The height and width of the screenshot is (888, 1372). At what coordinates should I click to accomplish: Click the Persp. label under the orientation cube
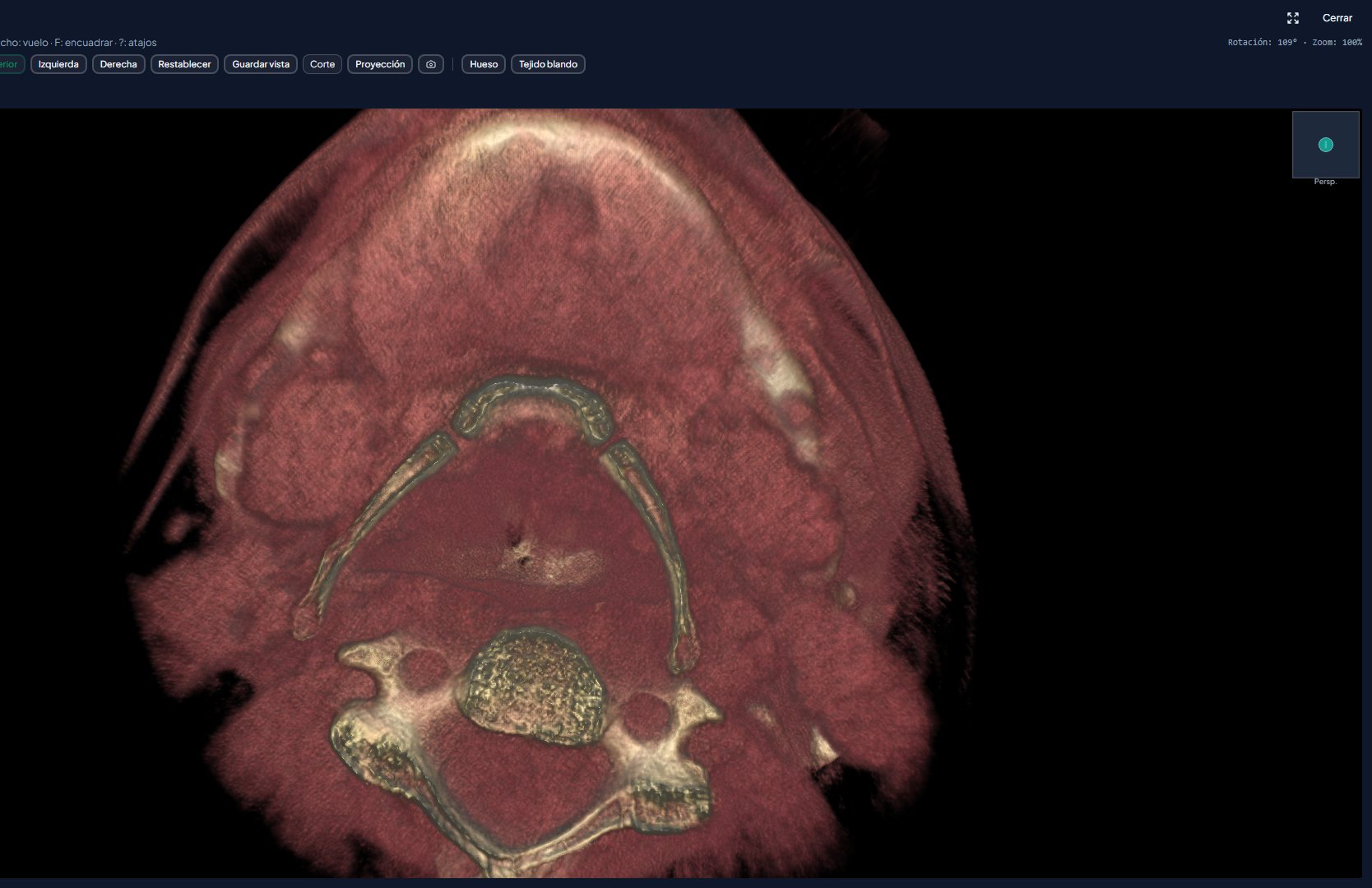pyautogui.click(x=1325, y=182)
